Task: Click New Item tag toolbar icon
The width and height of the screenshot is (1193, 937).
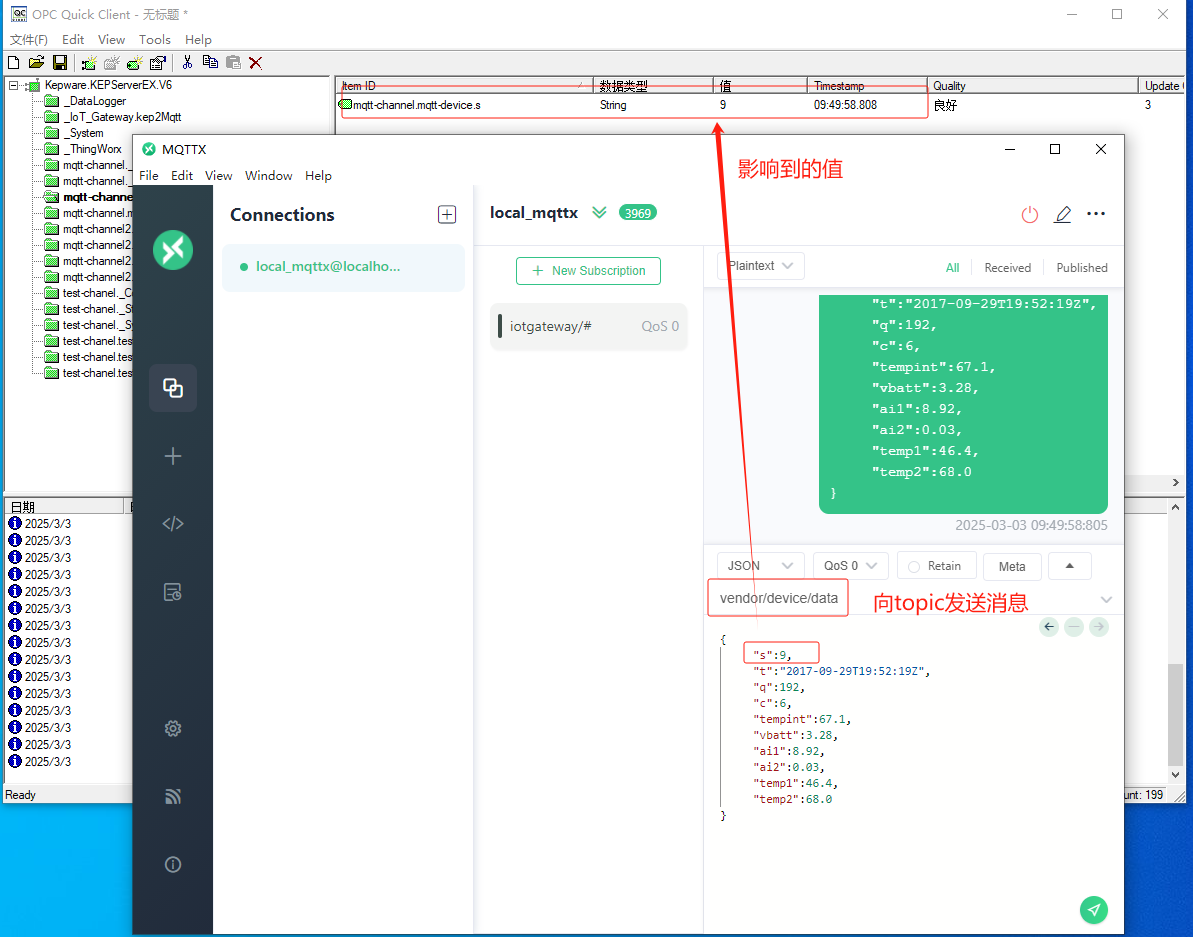Action: (135, 62)
